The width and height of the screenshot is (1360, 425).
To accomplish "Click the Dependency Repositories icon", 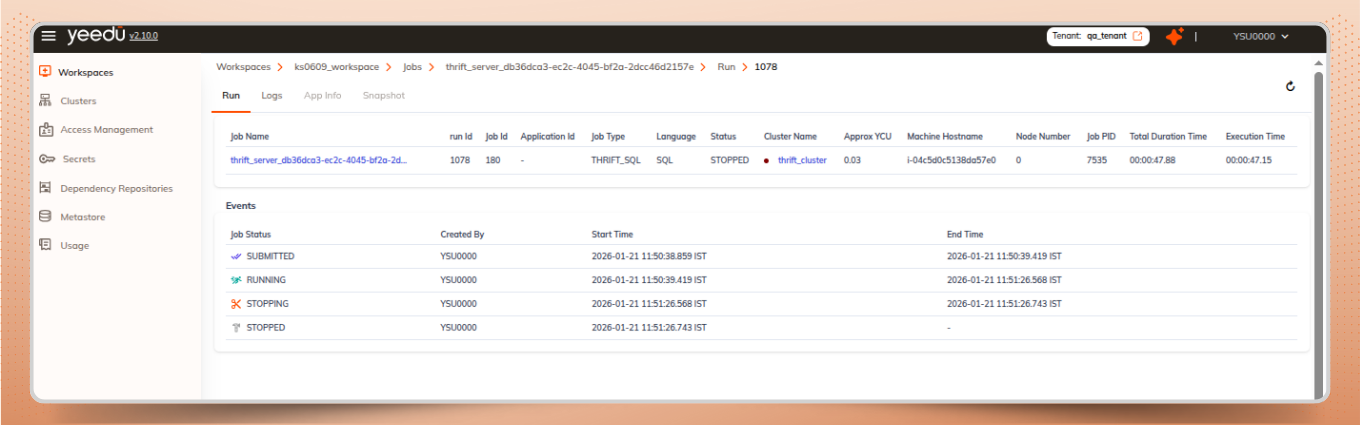I will (45, 188).
